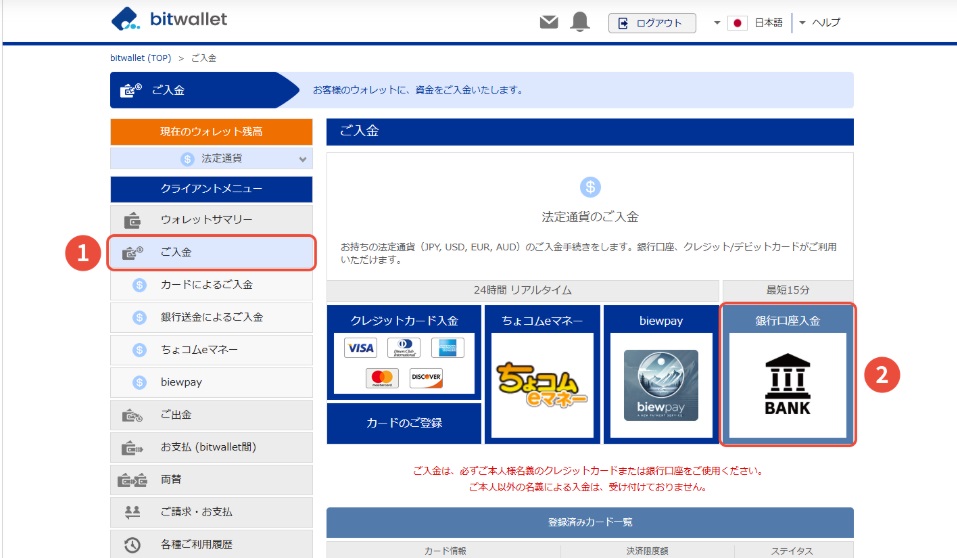
Task: Click the Mastercard logo
Action: pos(382,377)
